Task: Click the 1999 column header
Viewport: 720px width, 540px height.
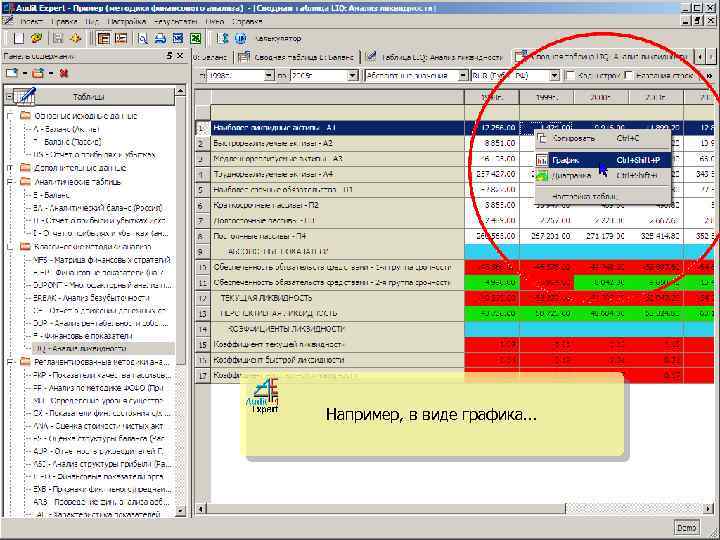Action: 546,97
